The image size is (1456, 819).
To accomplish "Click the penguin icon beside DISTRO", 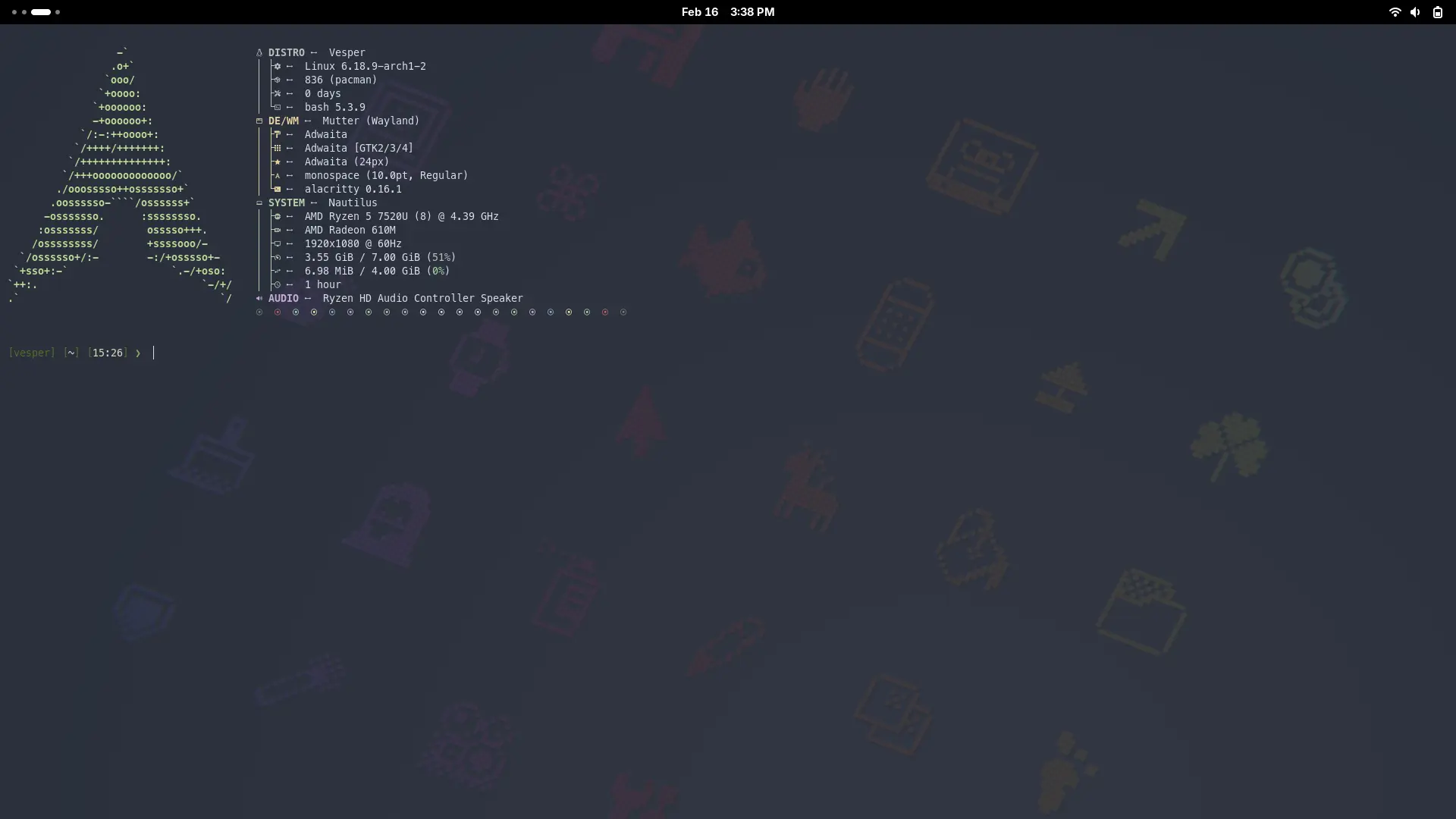I will 259,53.
